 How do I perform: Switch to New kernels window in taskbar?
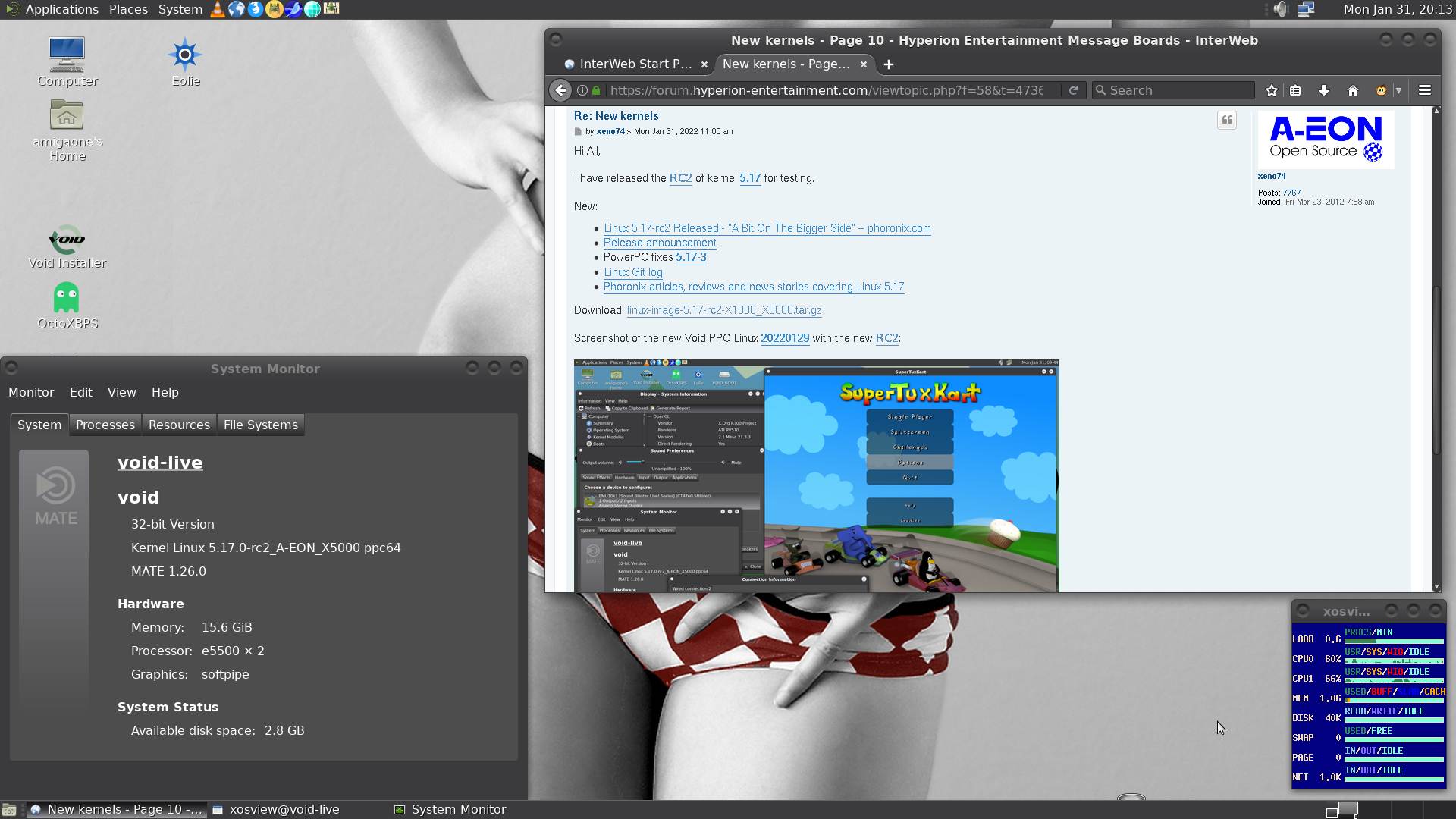(116, 810)
